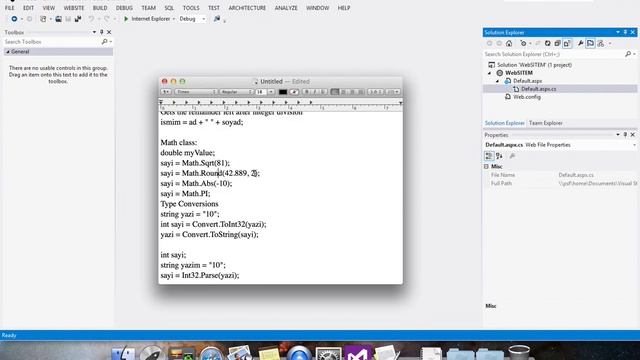Switch to the Team Explorer tab
This screenshot has width=640, height=360.
coord(545,123)
